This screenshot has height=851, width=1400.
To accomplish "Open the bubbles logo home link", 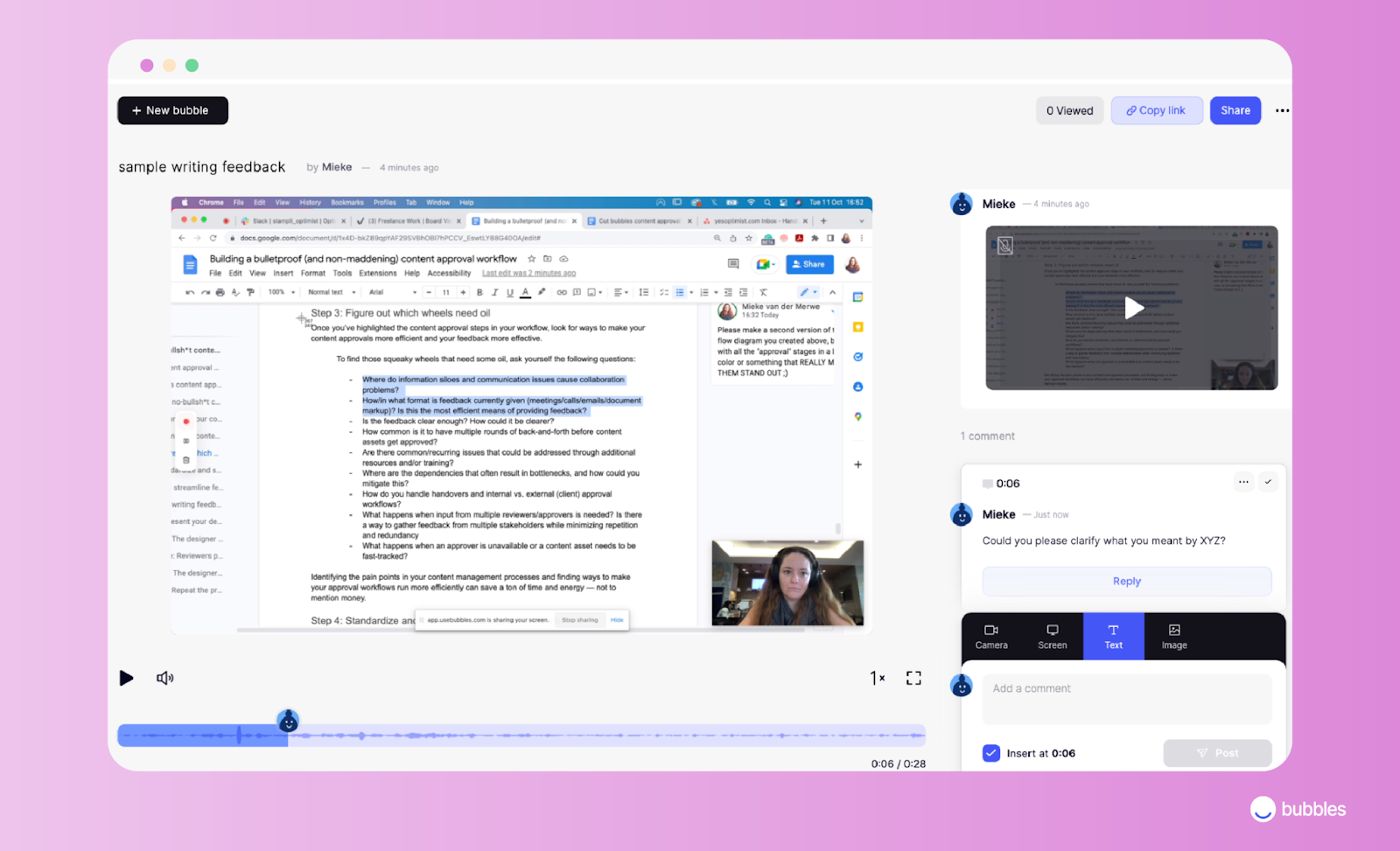I will 1298,808.
